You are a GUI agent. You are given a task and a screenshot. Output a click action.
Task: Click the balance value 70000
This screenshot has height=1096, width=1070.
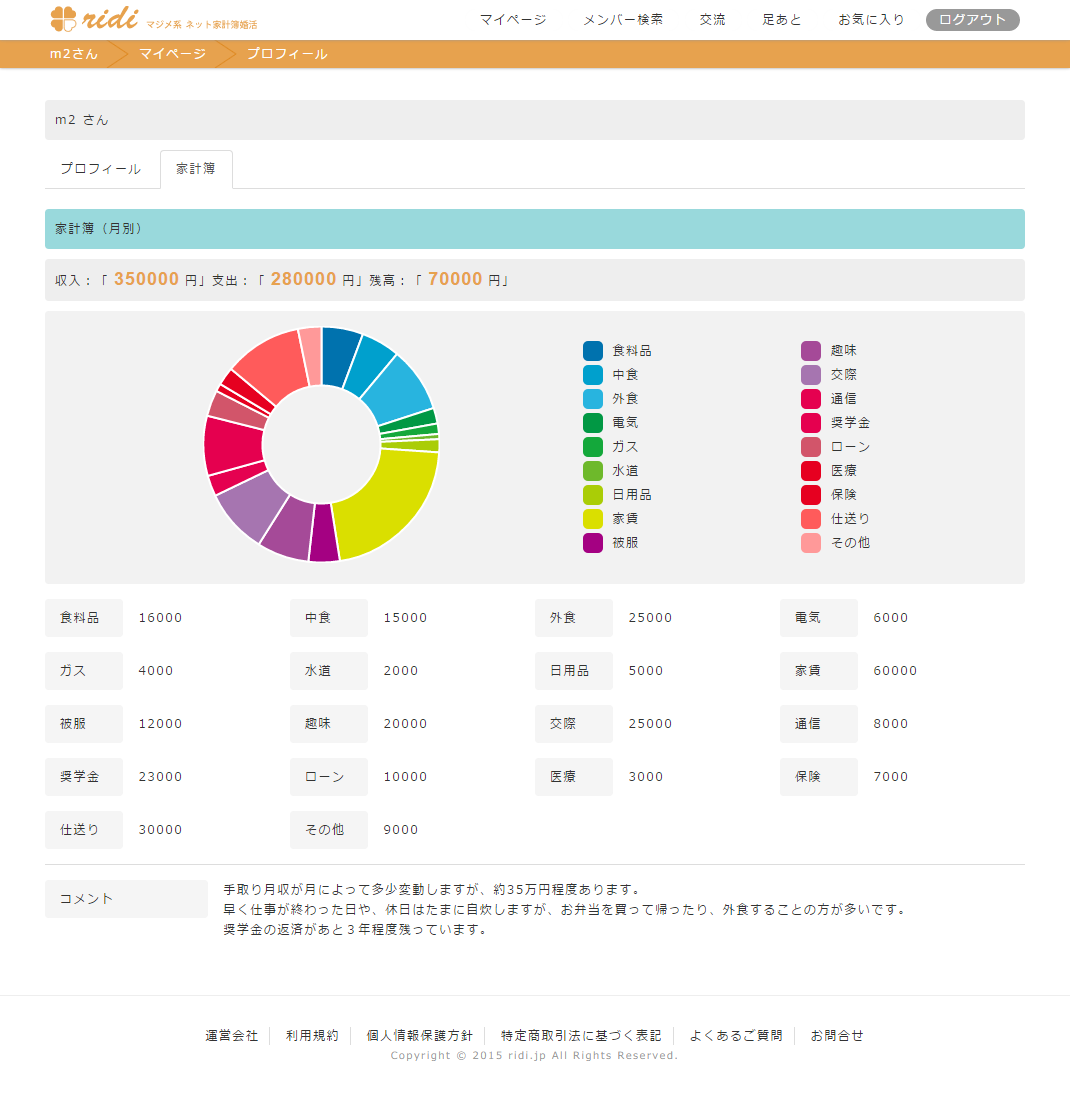pos(455,280)
